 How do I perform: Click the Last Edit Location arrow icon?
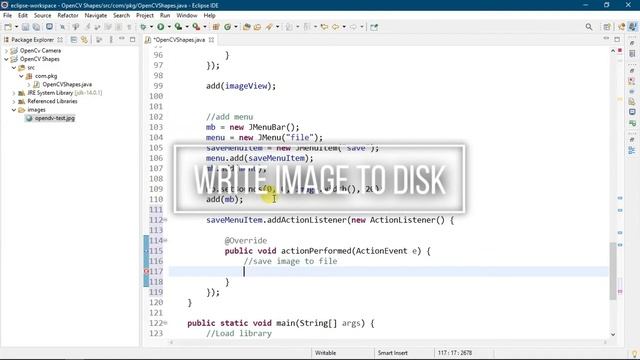(x=324, y=27)
